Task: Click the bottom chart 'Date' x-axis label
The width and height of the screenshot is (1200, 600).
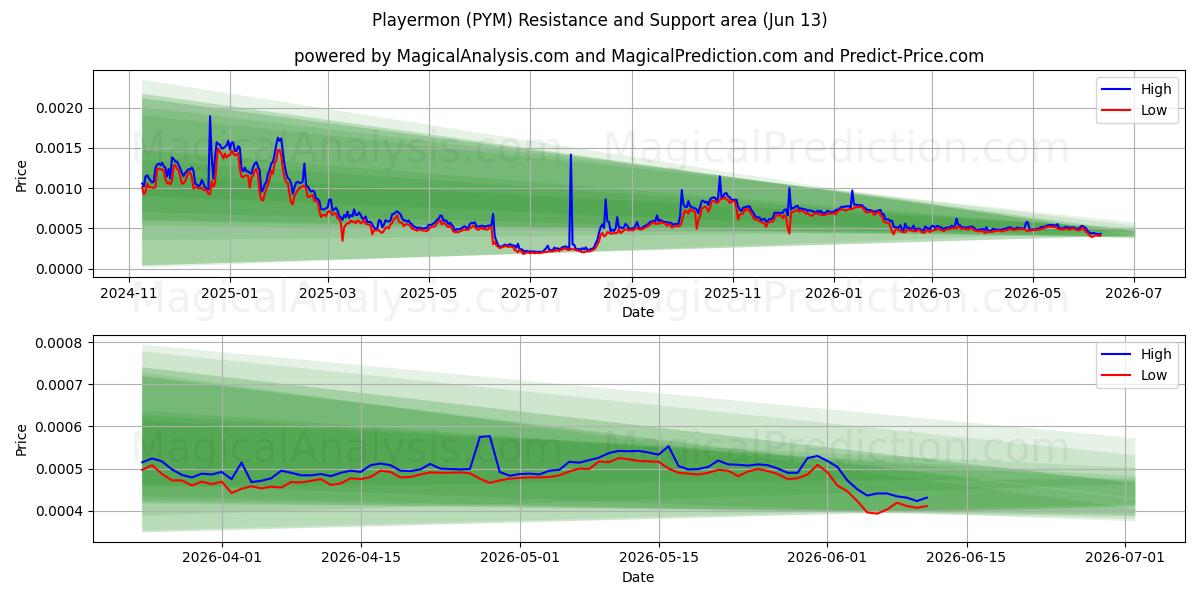Action: coord(638,577)
